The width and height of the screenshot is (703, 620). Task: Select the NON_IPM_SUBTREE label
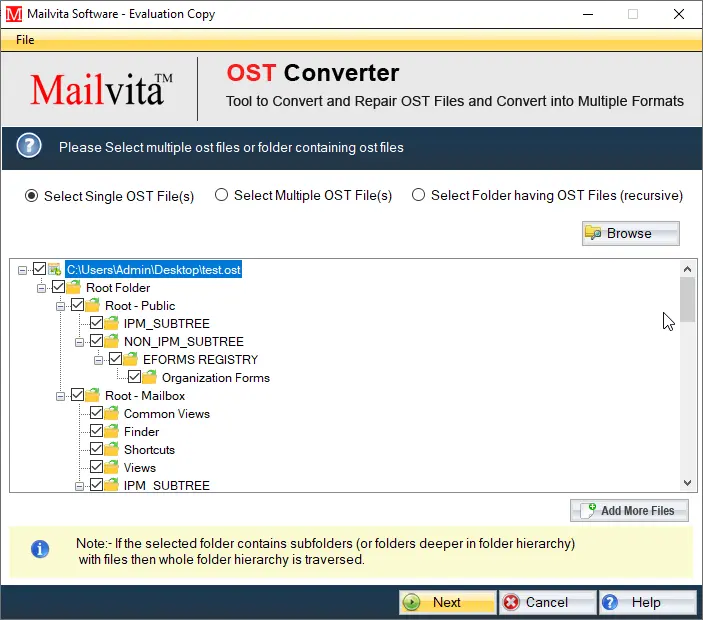tap(184, 342)
